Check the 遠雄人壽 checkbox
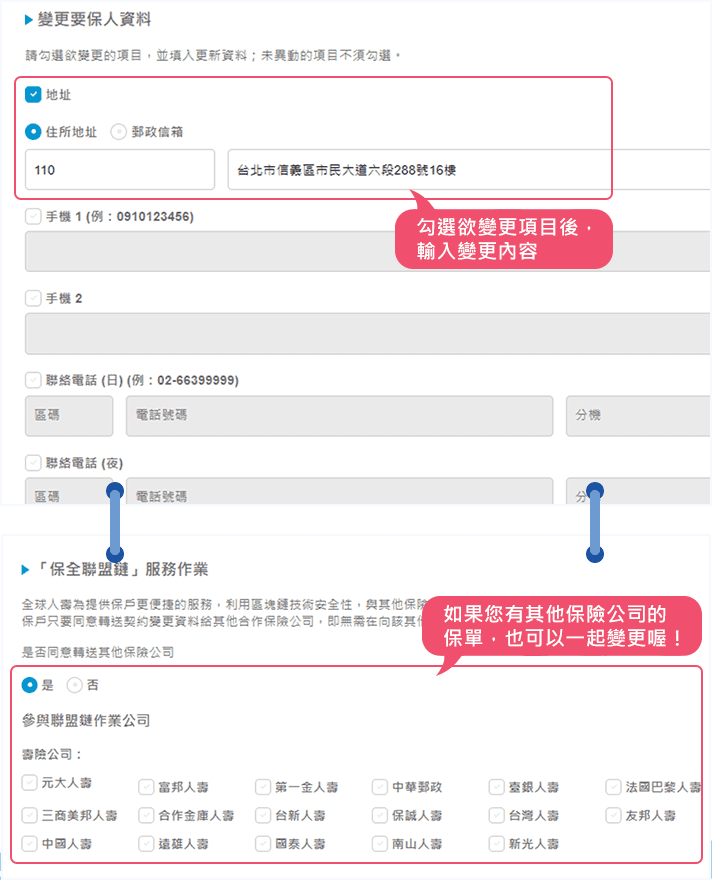712x880 pixels. [146, 843]
